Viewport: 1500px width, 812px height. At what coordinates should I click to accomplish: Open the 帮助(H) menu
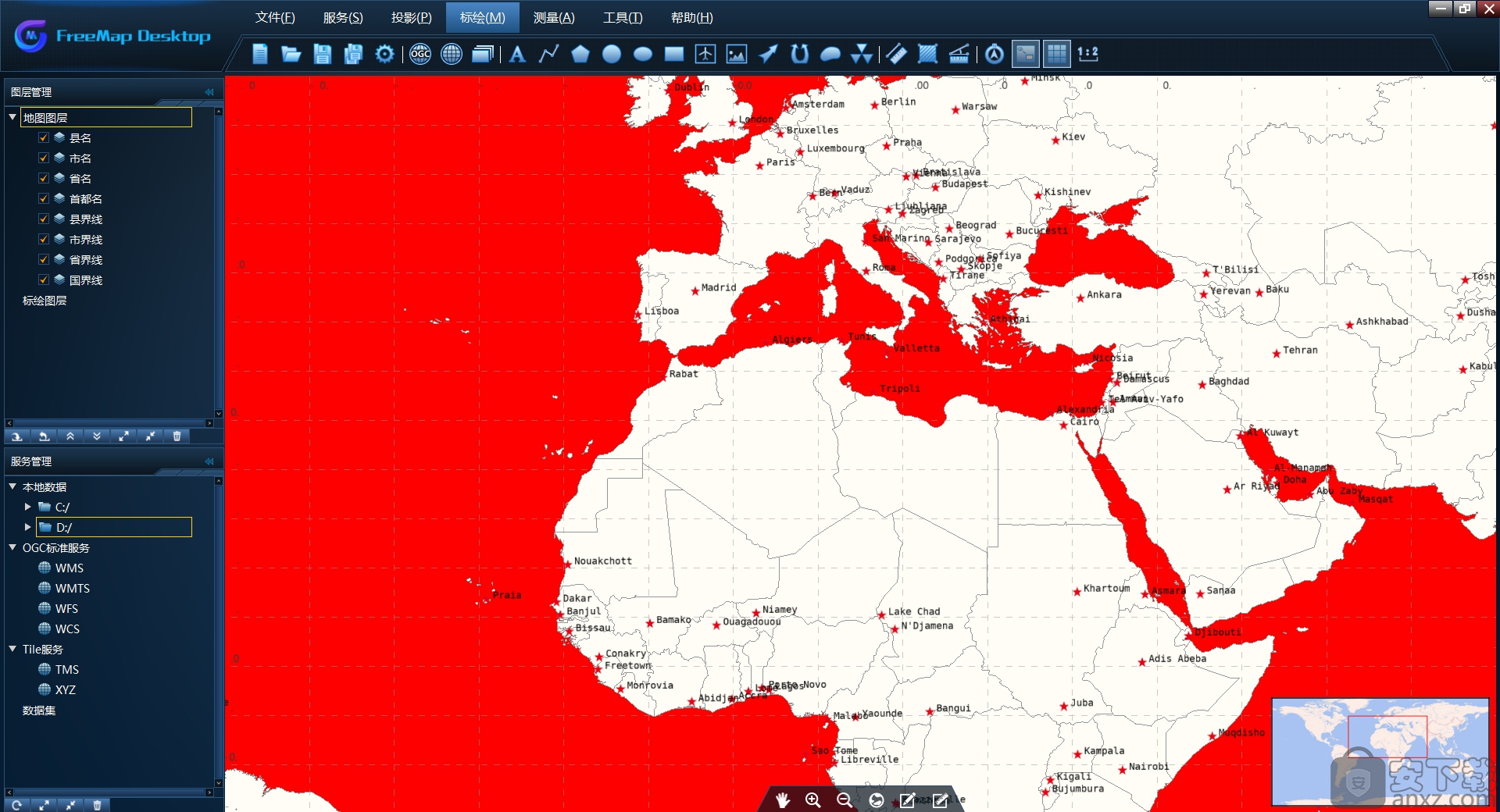(692, 17)
